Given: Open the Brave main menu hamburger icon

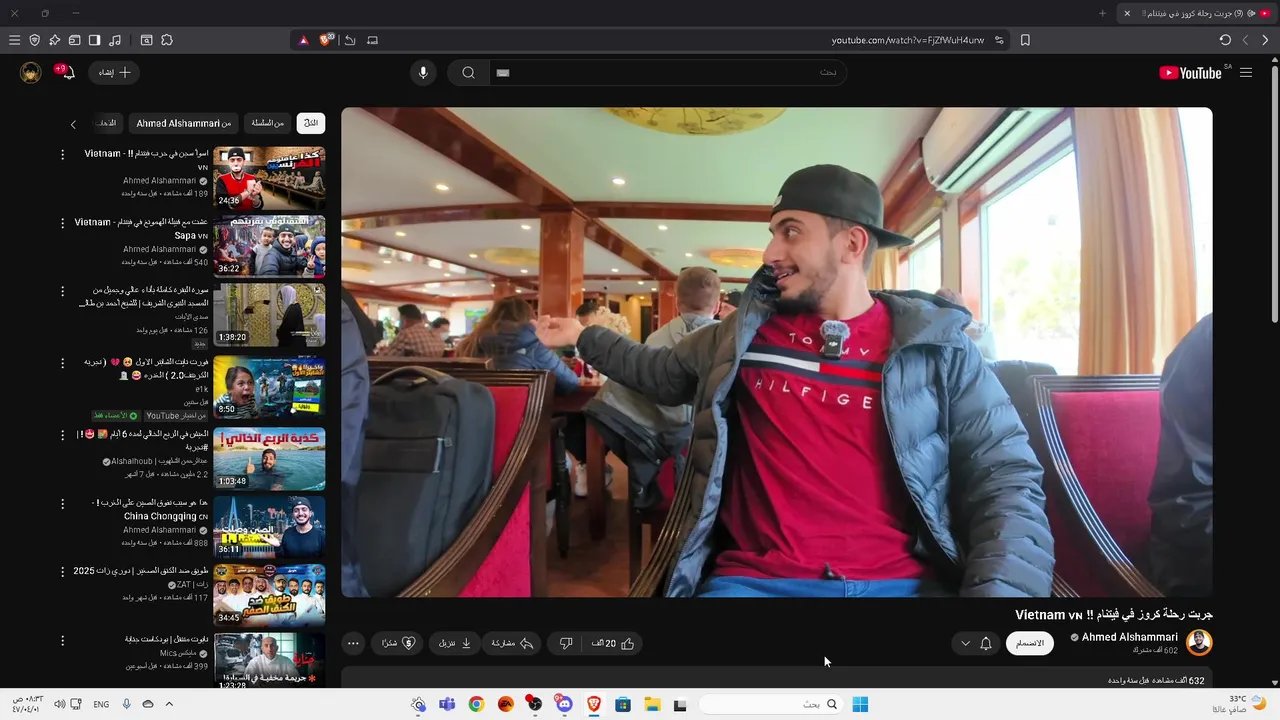Looking at the screenshot, I should [14, 40].
